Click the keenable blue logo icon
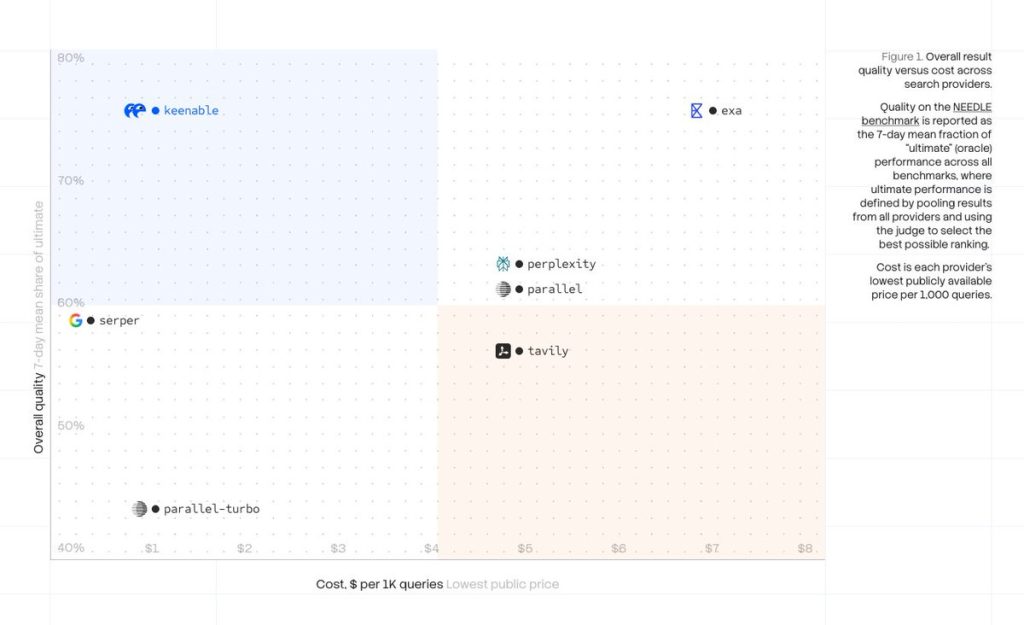 click(x=135, y=110)
